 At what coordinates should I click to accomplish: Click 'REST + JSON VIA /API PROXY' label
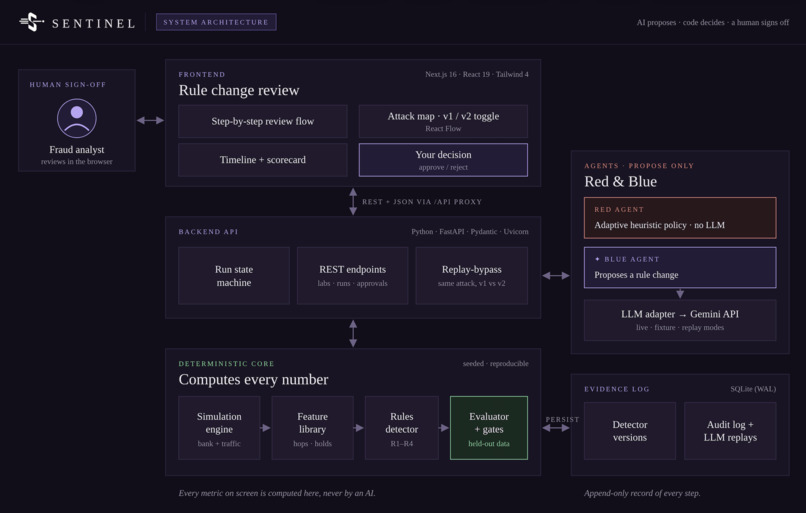422,201
